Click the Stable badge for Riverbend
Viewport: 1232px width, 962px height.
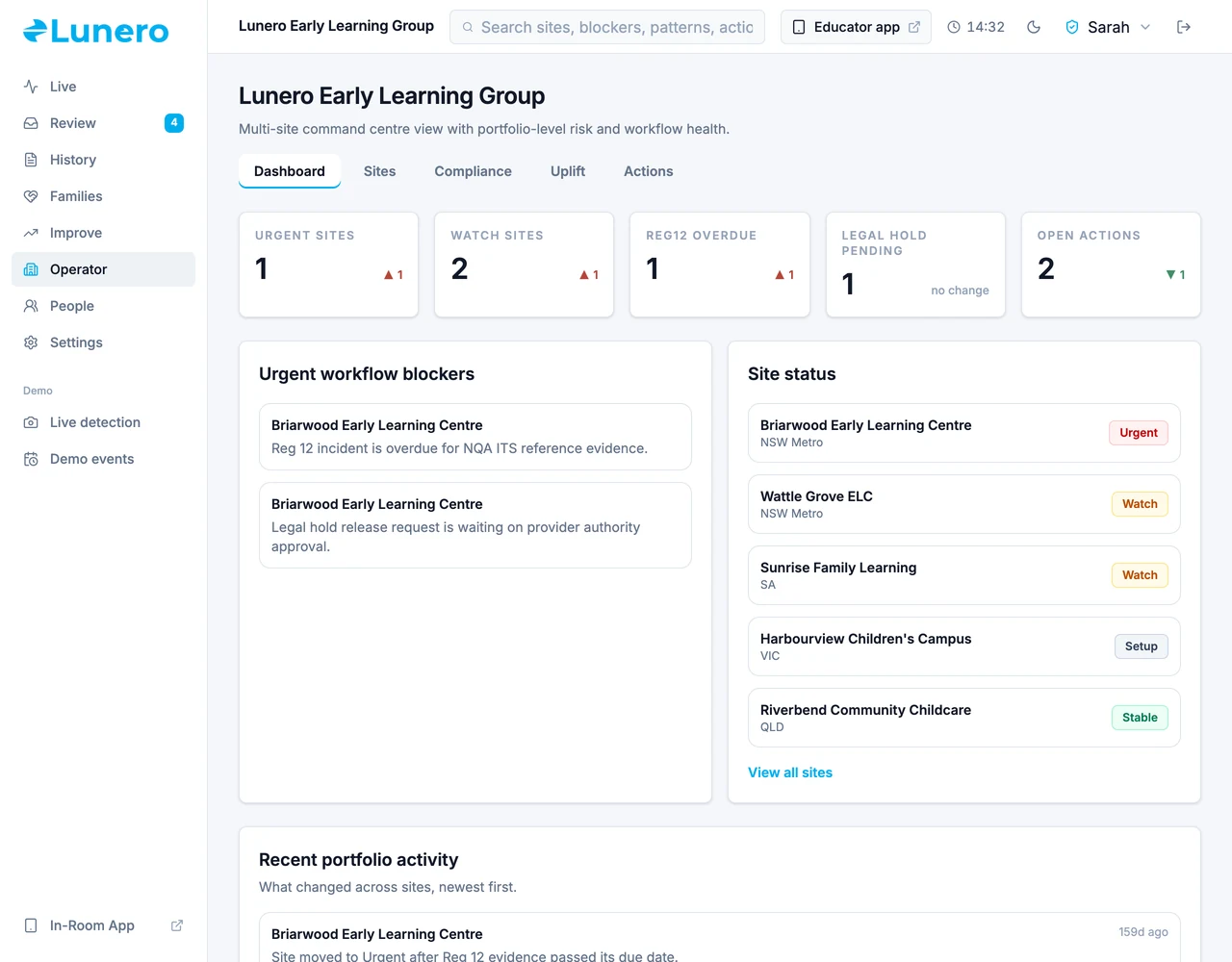(x=1140, y=718)
